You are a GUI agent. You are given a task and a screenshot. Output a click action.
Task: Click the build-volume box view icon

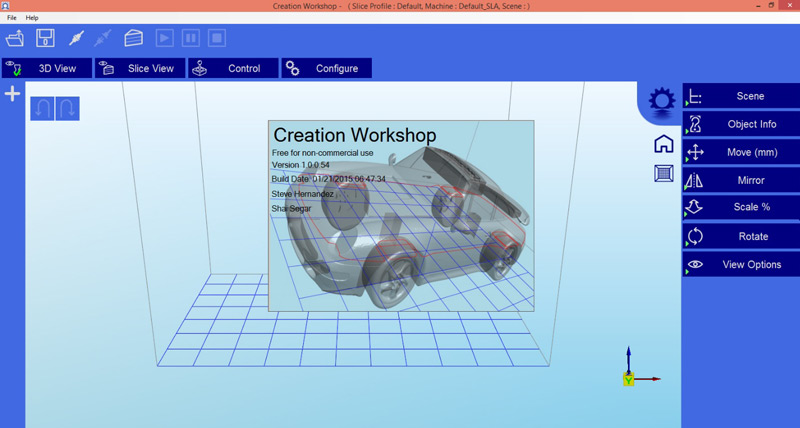click(x=664, y=173)
